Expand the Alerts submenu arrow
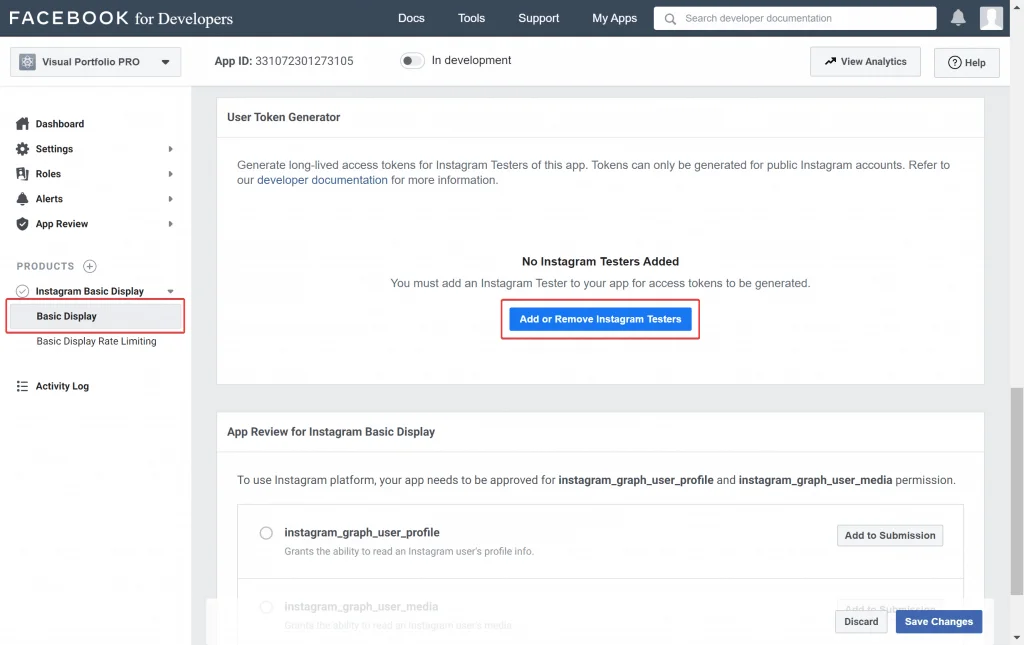 pyautogui.click(x=170, y=198)
